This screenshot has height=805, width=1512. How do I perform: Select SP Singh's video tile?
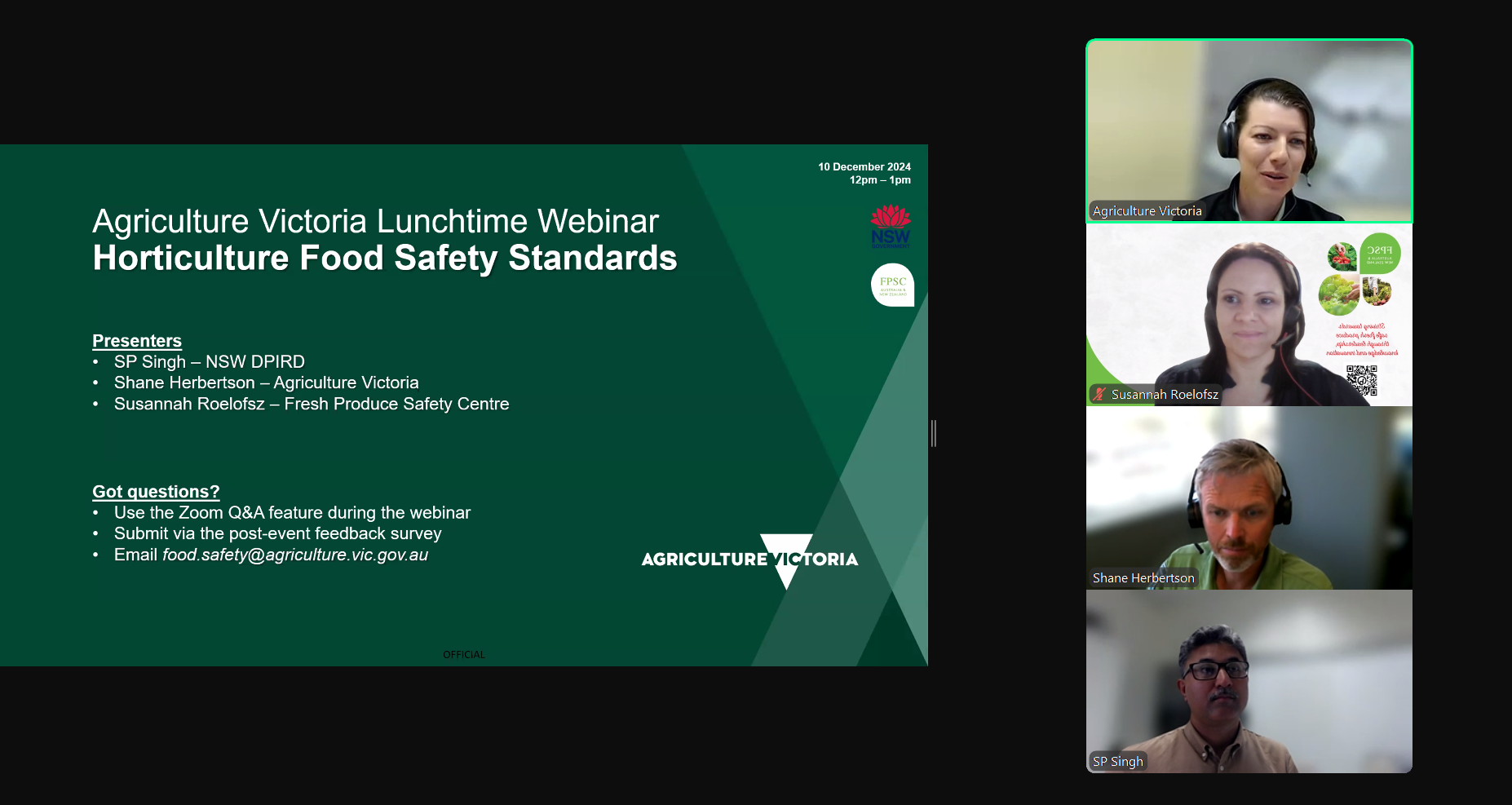coord(1249,682)
